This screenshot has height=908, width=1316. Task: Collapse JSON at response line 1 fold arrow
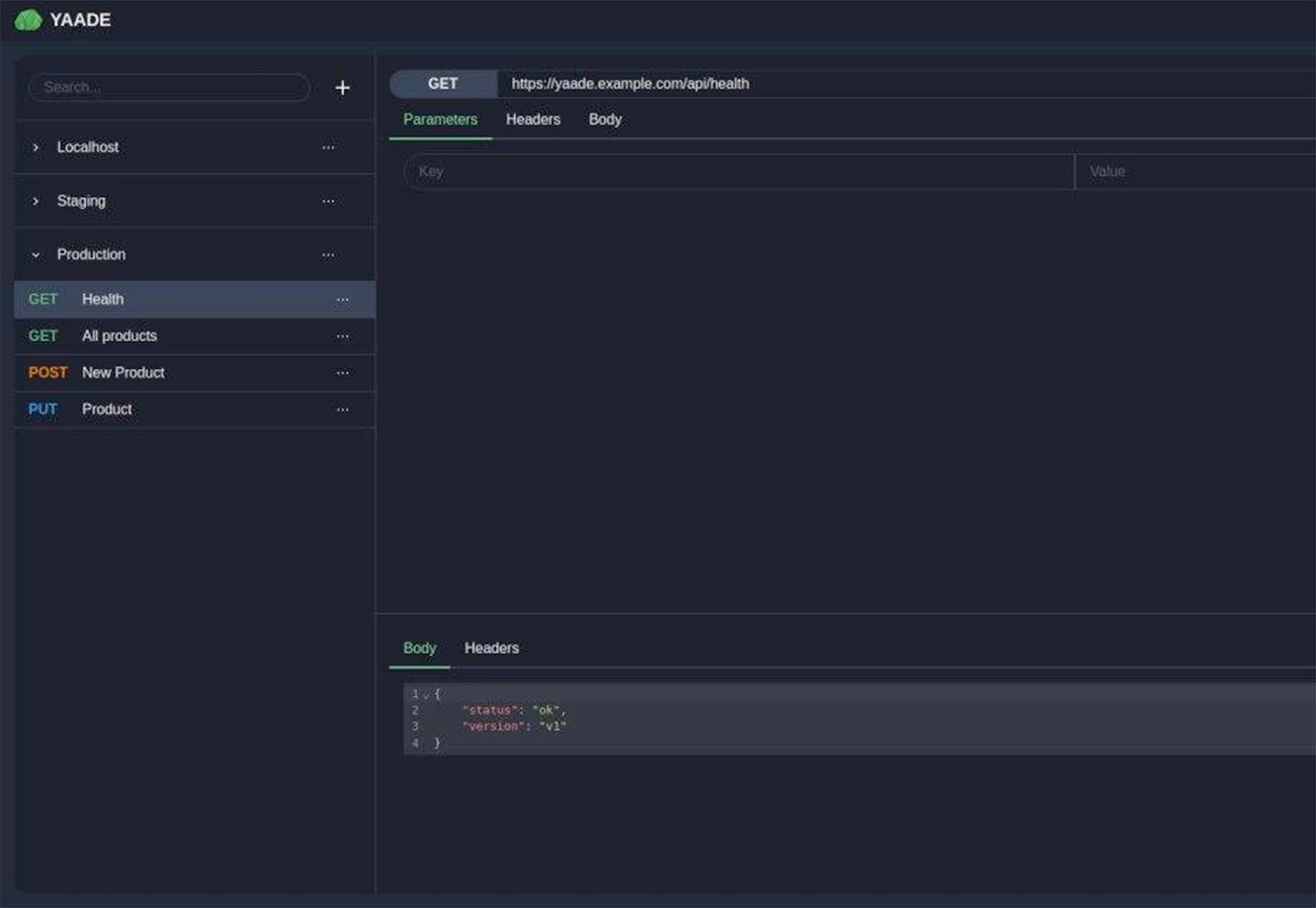coord(425,695)
